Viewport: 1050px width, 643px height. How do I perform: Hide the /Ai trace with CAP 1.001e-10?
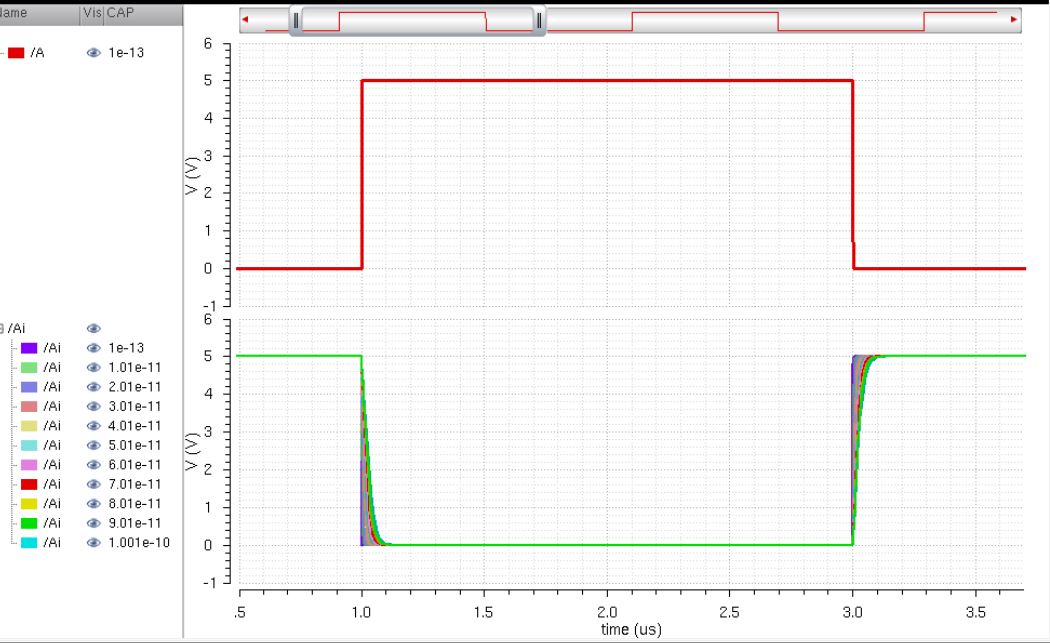(x=94, y=543)
